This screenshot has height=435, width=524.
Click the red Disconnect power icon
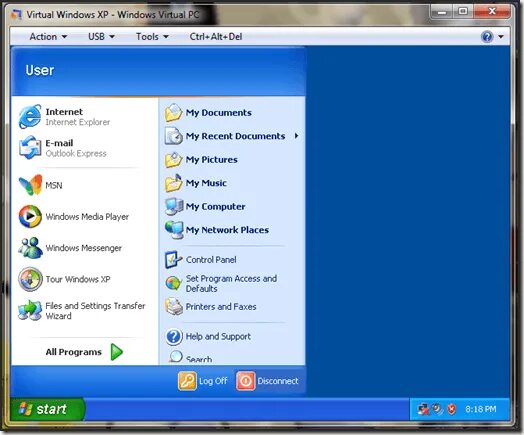[x=246, y=381]
